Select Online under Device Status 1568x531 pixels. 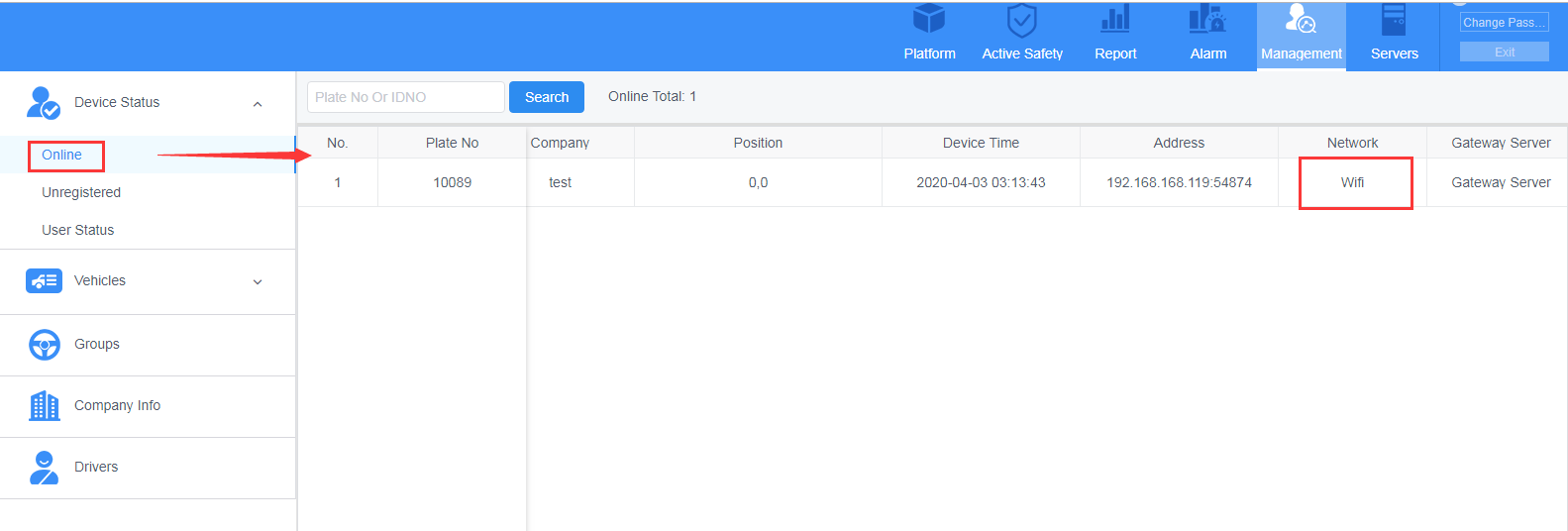click(61, 155)
